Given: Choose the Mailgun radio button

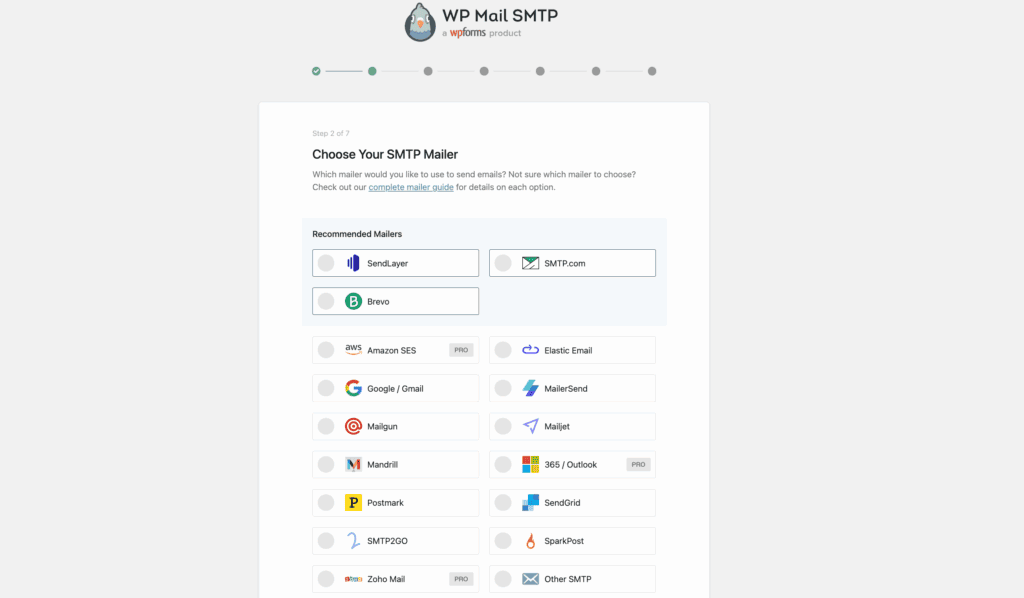Looking at the screenshot, I should click(326, 426).
